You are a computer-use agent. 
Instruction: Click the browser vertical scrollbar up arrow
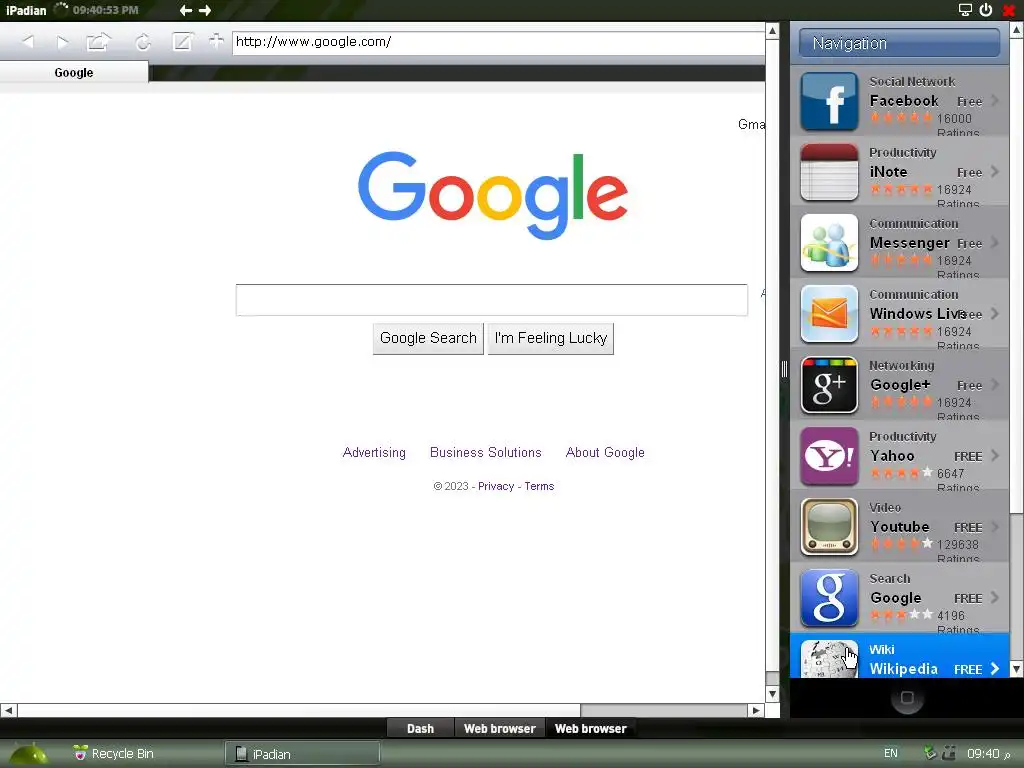[x=773, y=31]
